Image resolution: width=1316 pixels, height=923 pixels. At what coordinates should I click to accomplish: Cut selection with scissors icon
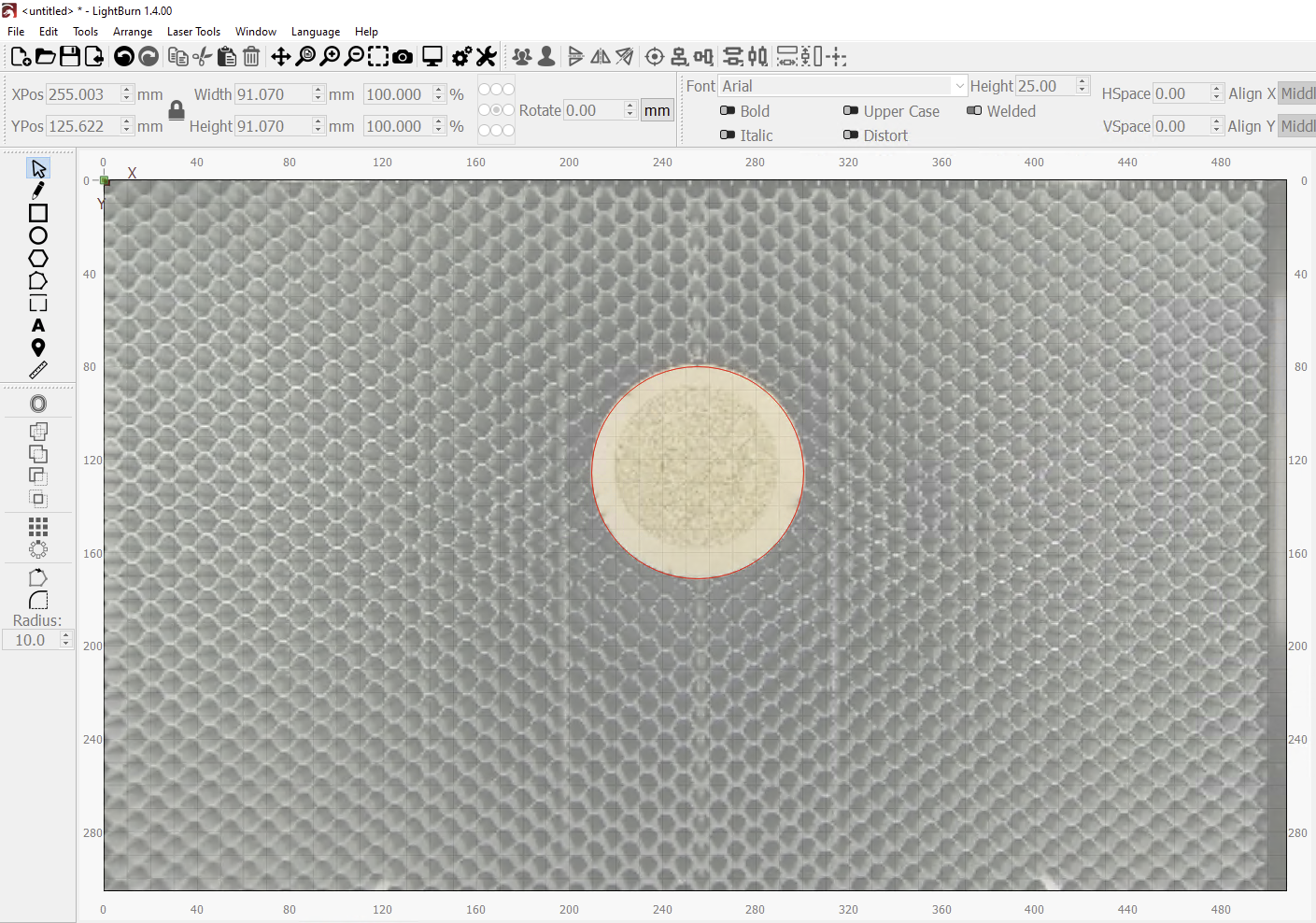pyautogui.click(x=202, y=57)
